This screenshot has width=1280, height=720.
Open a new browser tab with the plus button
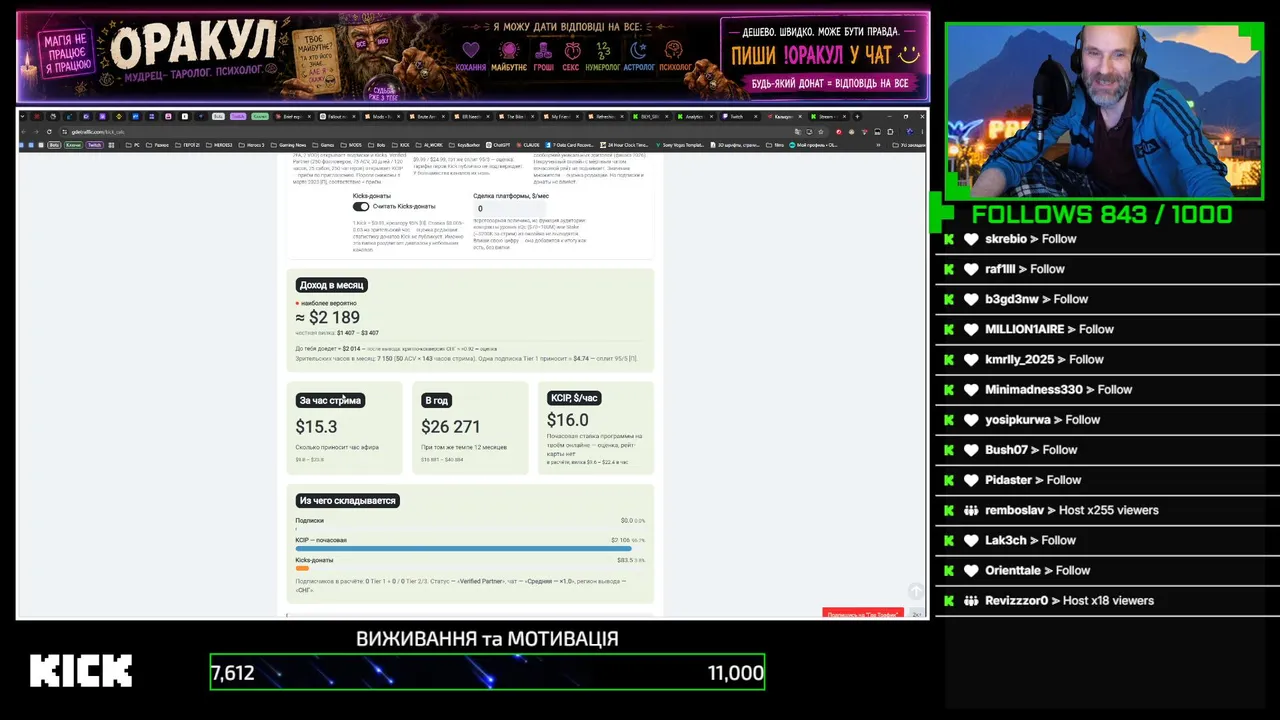coord(855,117)
